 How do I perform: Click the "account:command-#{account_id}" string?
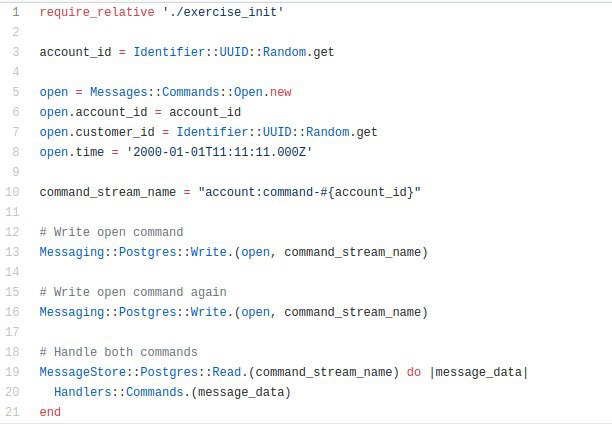pos(309,192)
